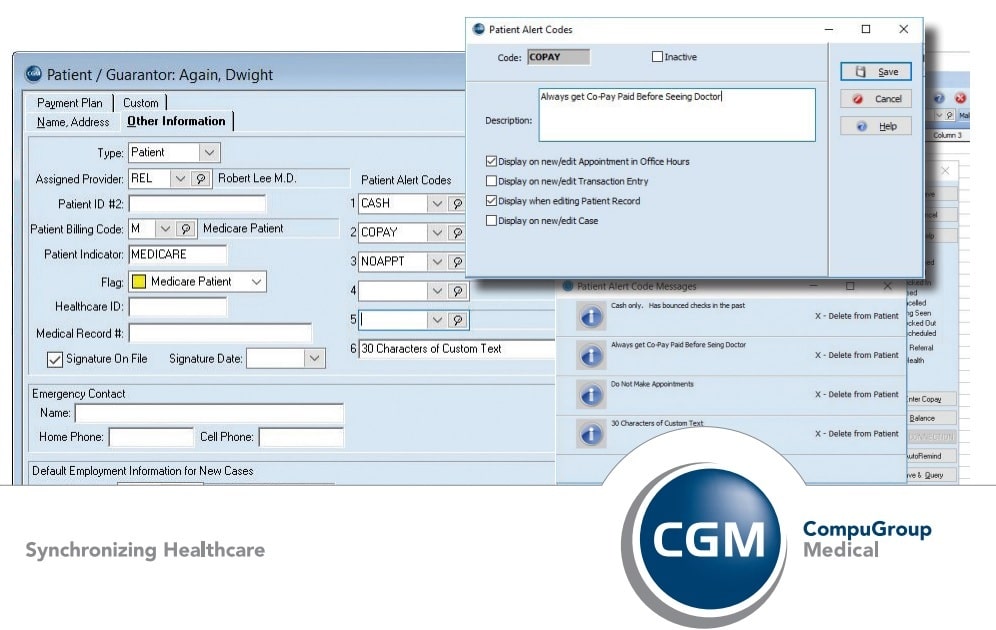996x630 pixels.
Task: Open the COPAY alert code dropdown
Action: (x=436, y=233)
